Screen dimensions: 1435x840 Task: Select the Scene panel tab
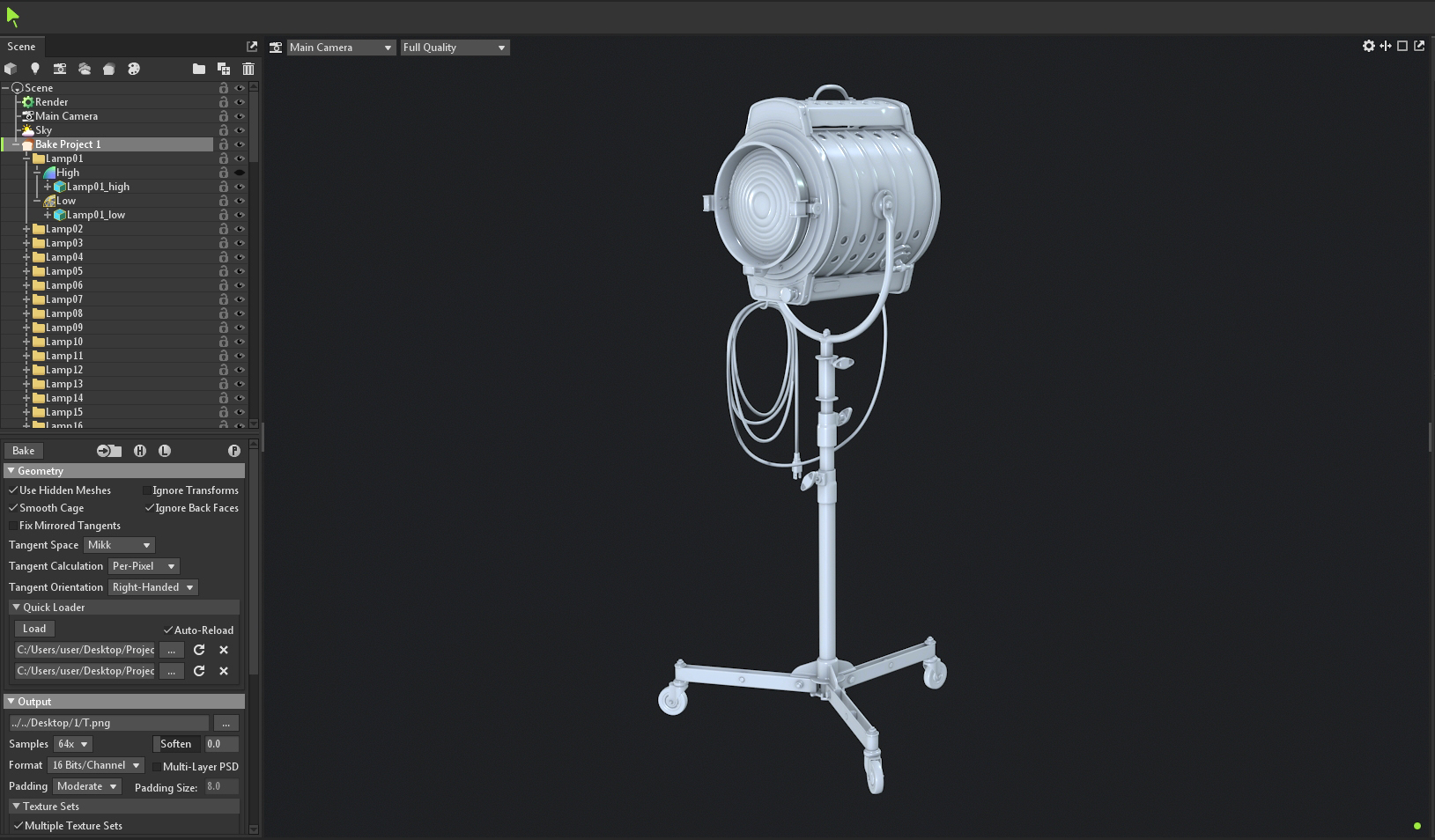click(21, 47)
